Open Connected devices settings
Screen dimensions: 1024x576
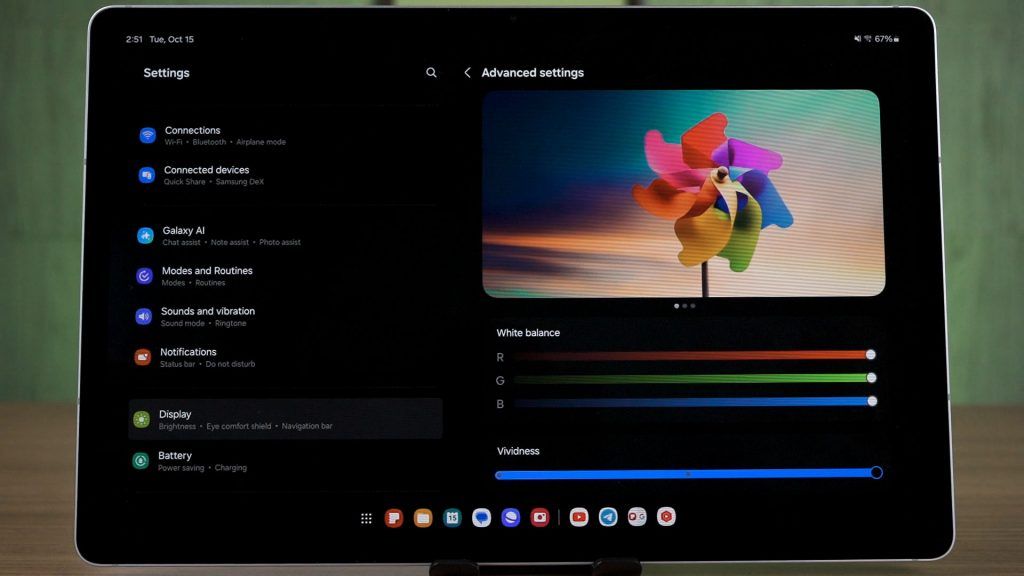tap(287, 175)
